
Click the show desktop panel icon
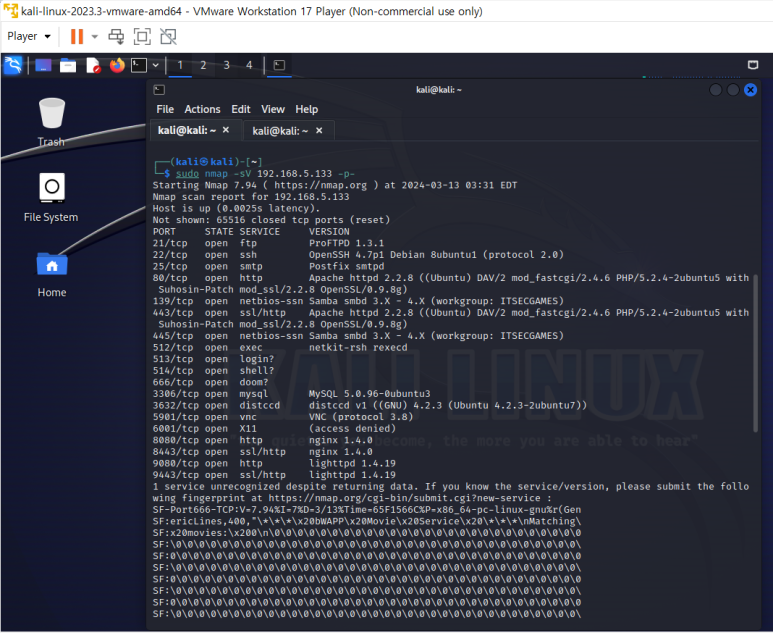pyautogui.click(x=43, y=65)
